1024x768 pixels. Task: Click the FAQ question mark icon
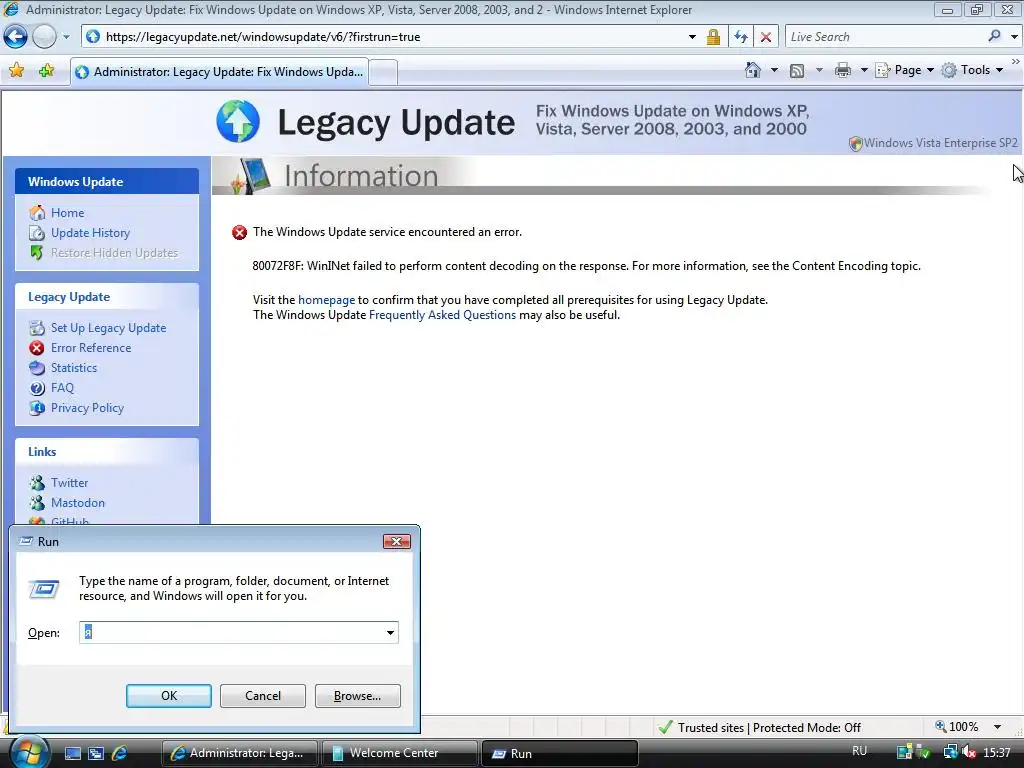coord(37,388)
